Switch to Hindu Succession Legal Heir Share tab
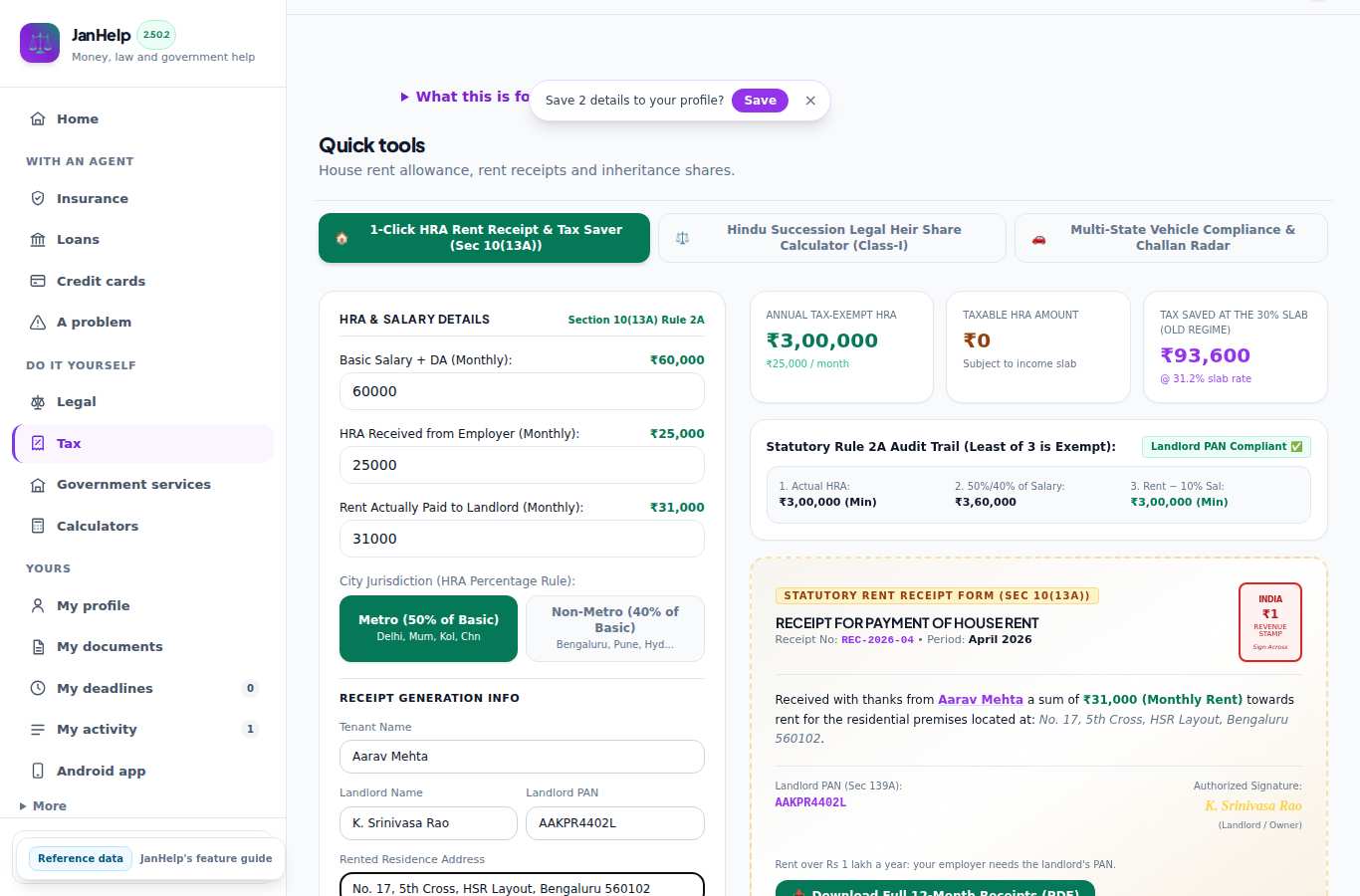The height and width of the screenshot is (896, 1360). (831, 238)
